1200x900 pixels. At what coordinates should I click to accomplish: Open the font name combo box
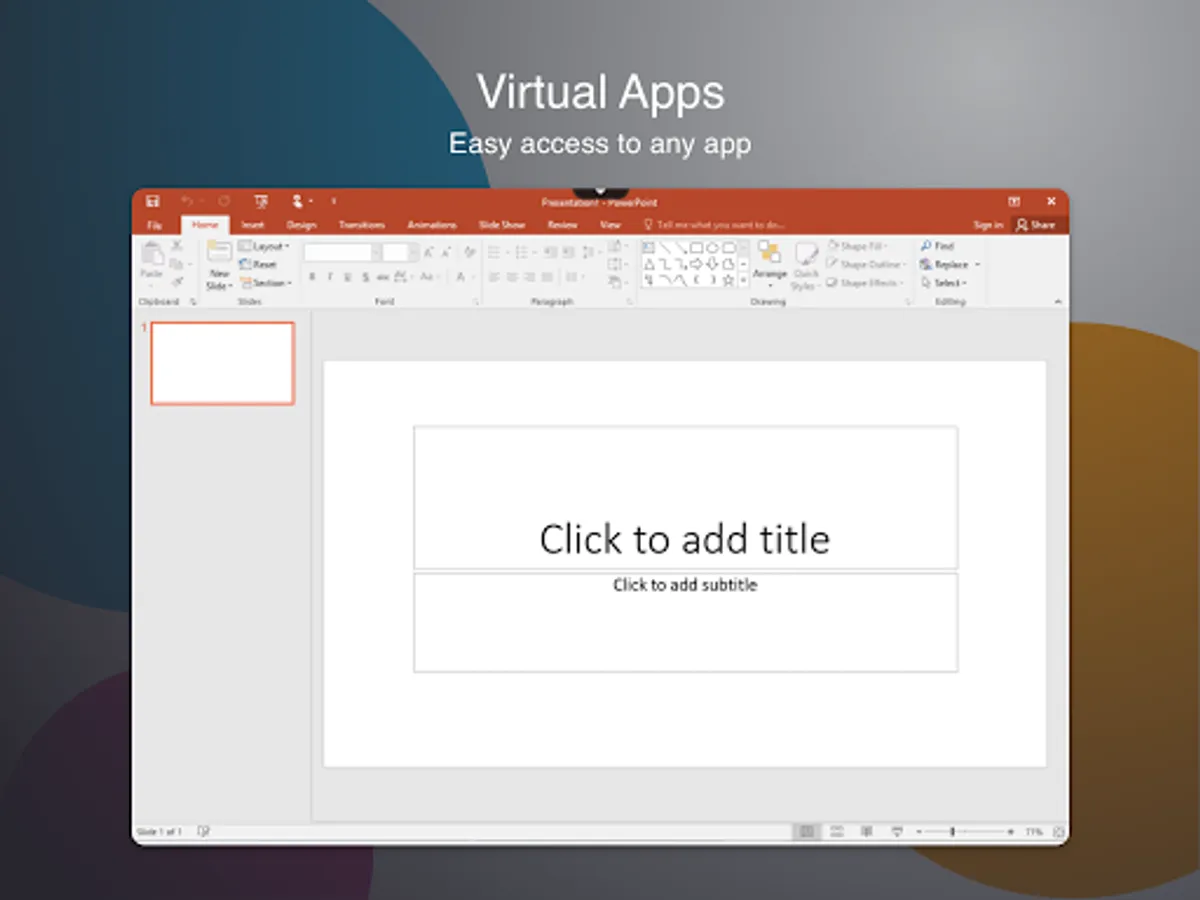tap(342, 253)
